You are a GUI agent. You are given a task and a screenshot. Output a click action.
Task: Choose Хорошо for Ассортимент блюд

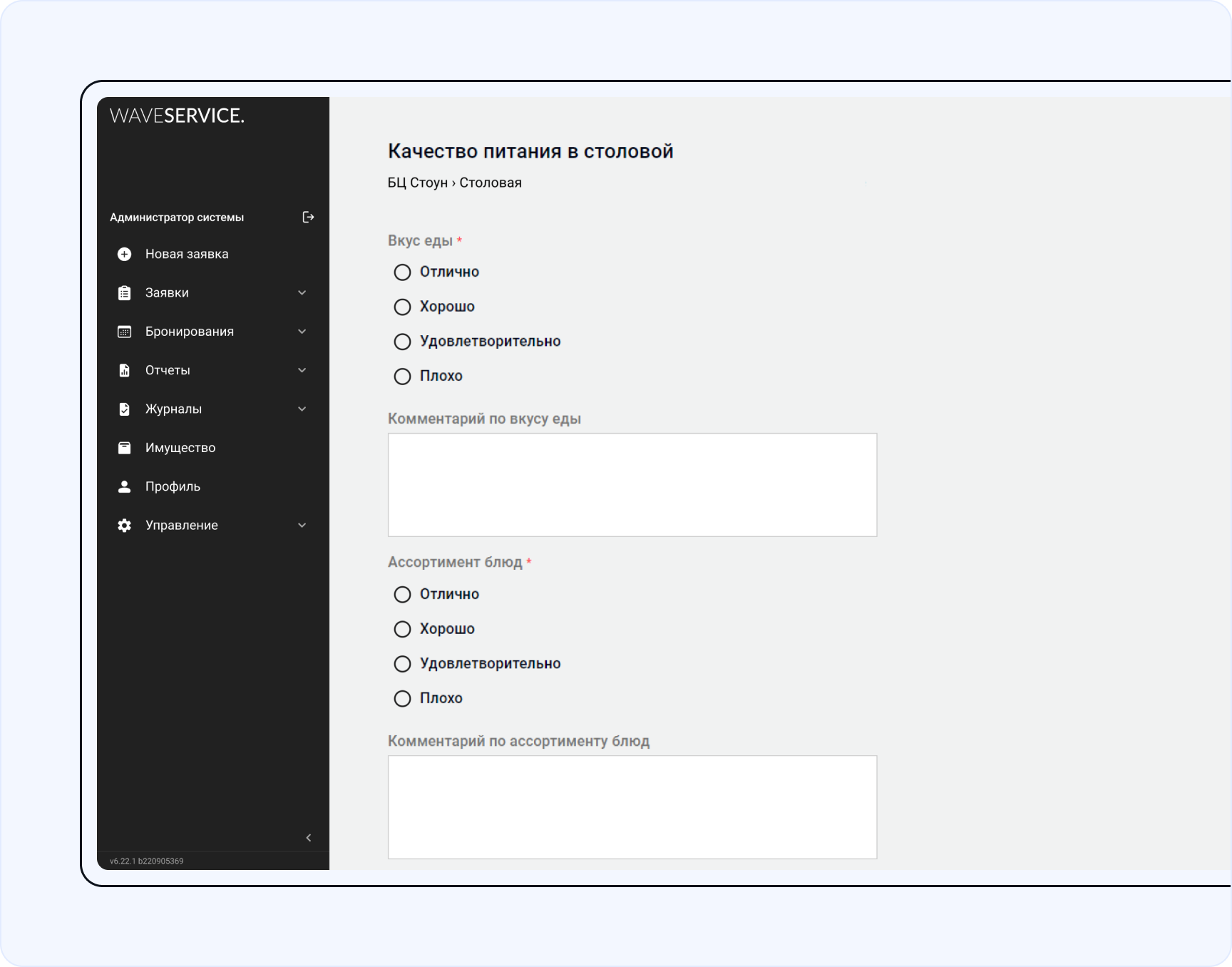click(x=403, y=629)
